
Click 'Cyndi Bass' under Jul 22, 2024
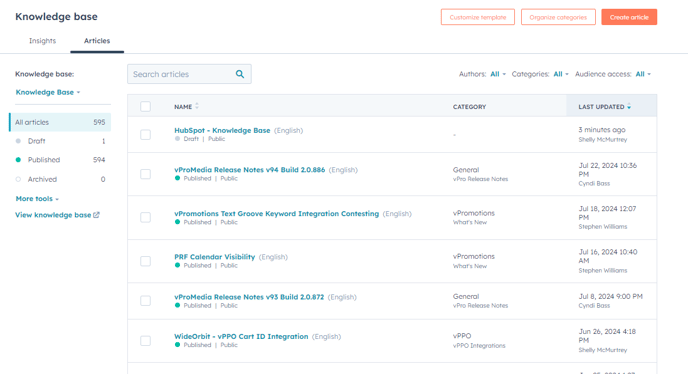coord(594,183)
